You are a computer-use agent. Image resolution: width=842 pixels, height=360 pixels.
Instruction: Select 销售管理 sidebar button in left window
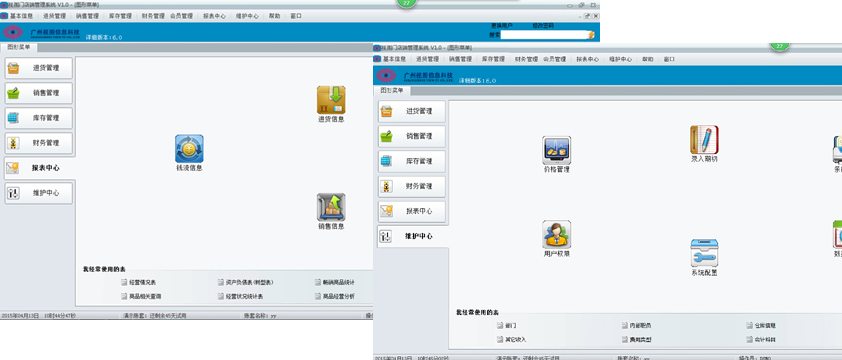(39, 93)
